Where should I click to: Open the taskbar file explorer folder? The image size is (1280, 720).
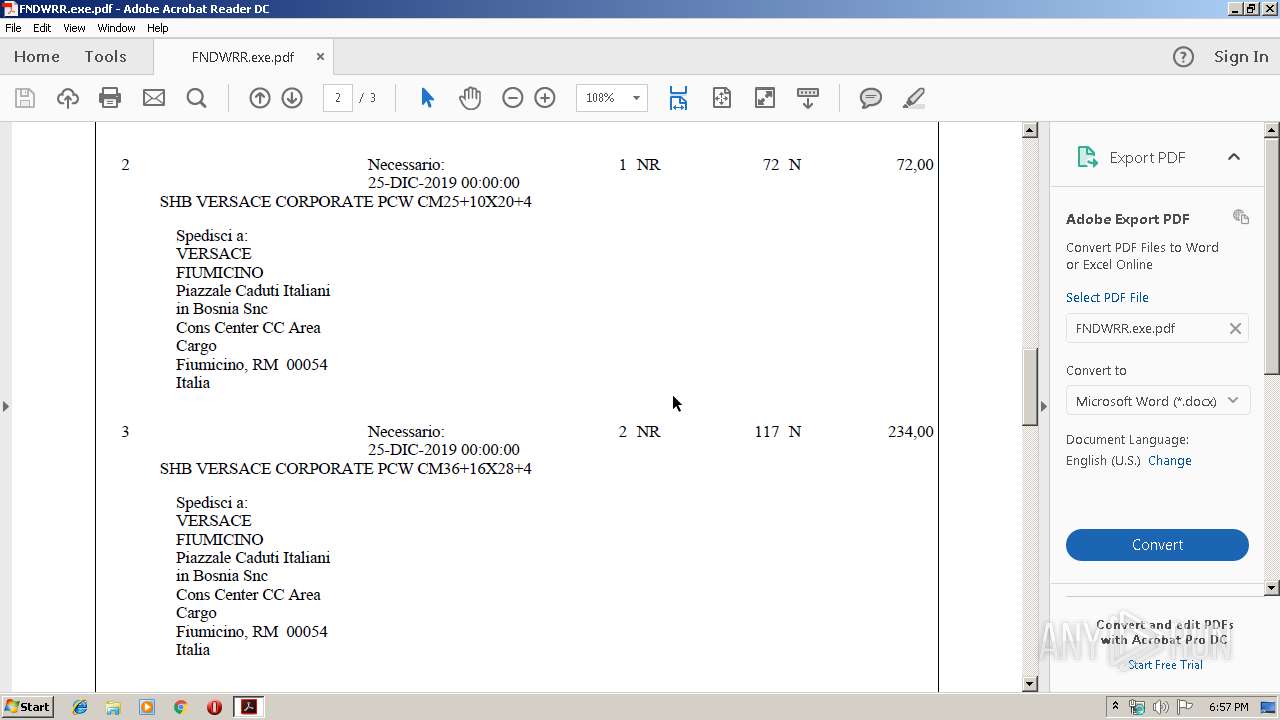[x=113, y=707]
